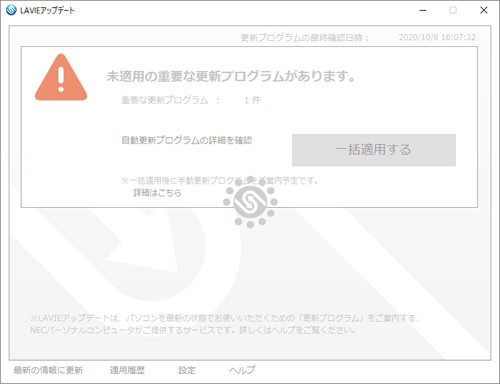This screenshot has height=384, width=500.
Task: Click the 1 件 count text
Action: tap(252, 100)
